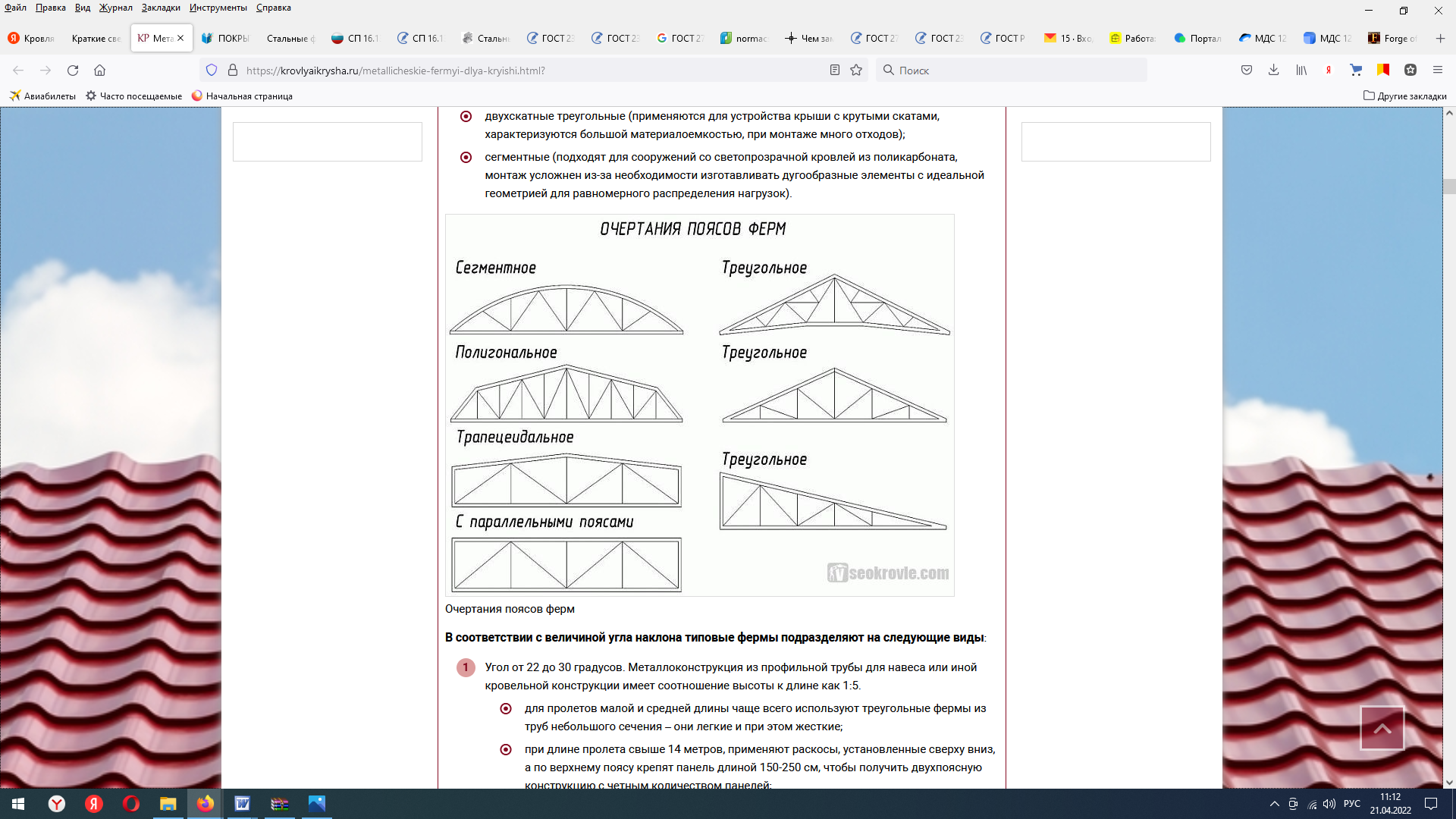1456x819 pixels.
Task: Open the Вид menu
Action: point(83,8)
